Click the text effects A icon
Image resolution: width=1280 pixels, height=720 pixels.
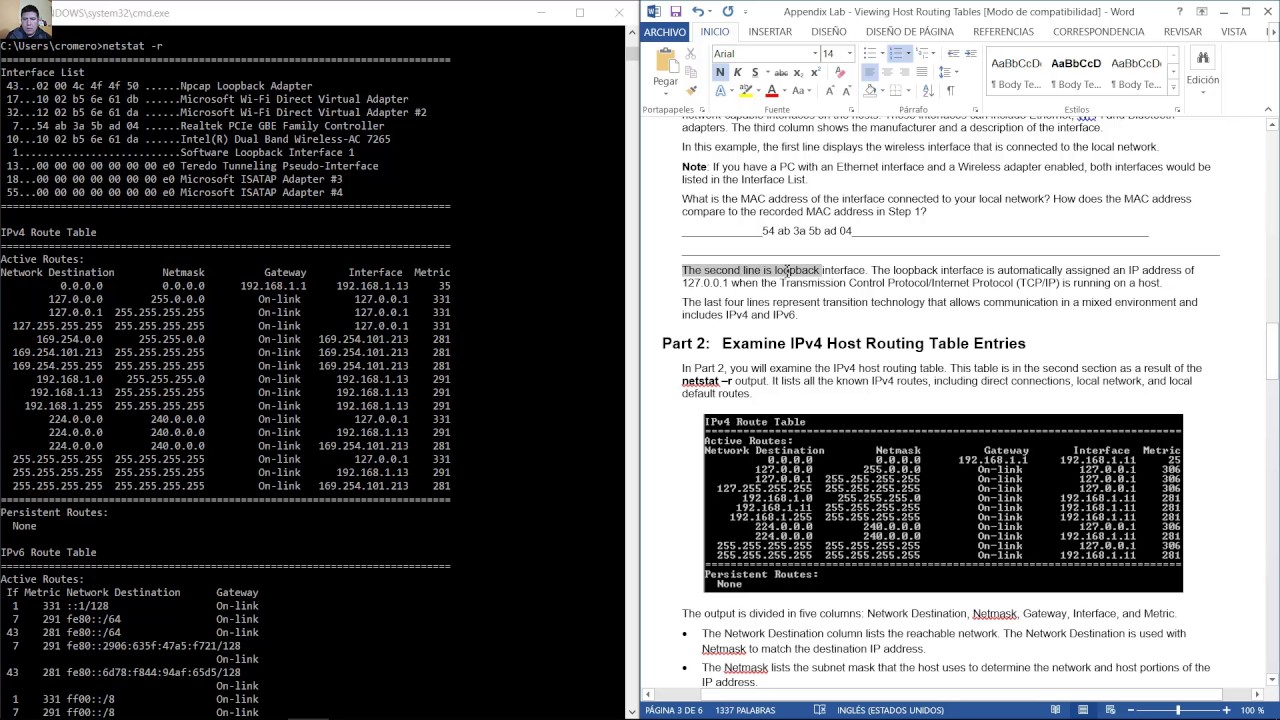(720, 91)
